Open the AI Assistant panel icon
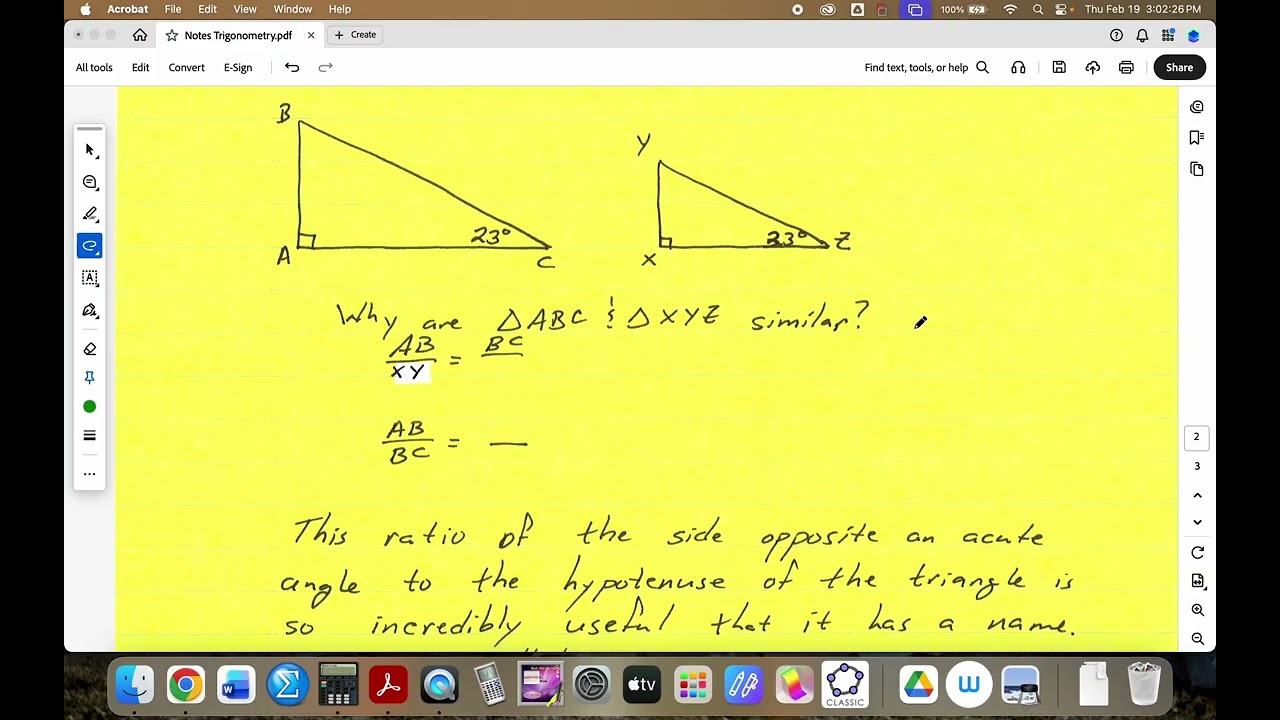The height and width of the screenshot is (720, 1280). (1197, 107)
